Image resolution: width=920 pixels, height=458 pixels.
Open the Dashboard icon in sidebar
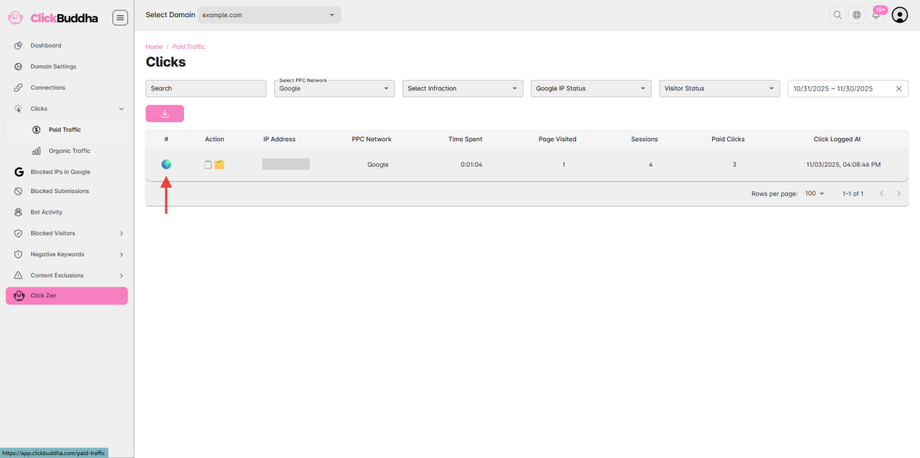[x=18, y=46]
